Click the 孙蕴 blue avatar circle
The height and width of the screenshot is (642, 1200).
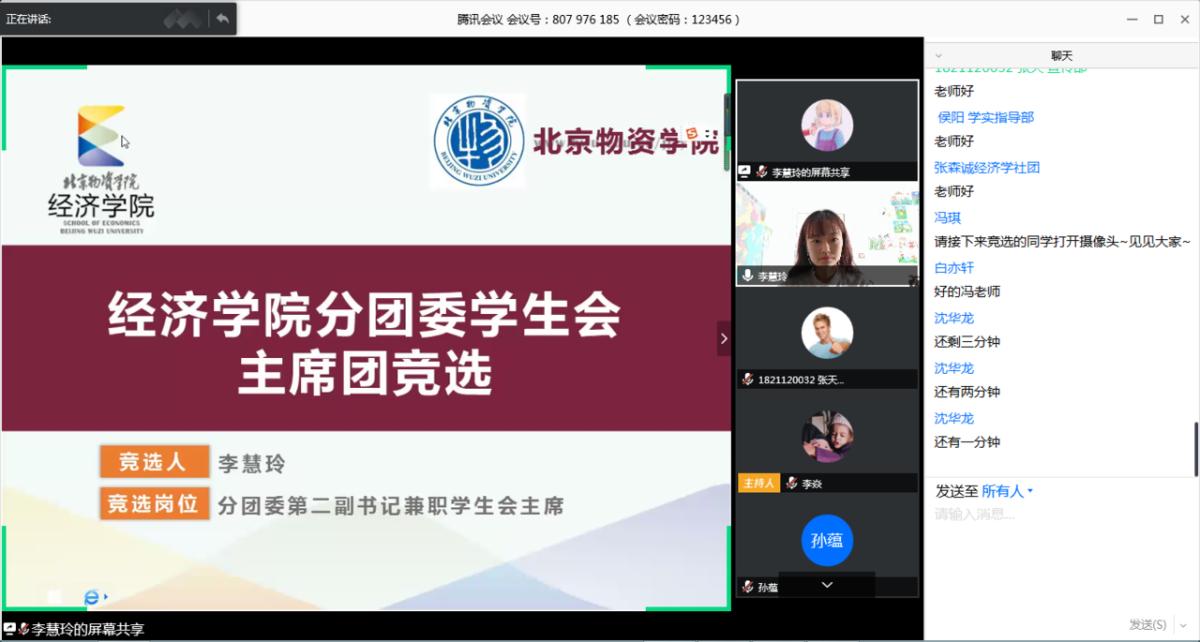click(x=827, y=541)
